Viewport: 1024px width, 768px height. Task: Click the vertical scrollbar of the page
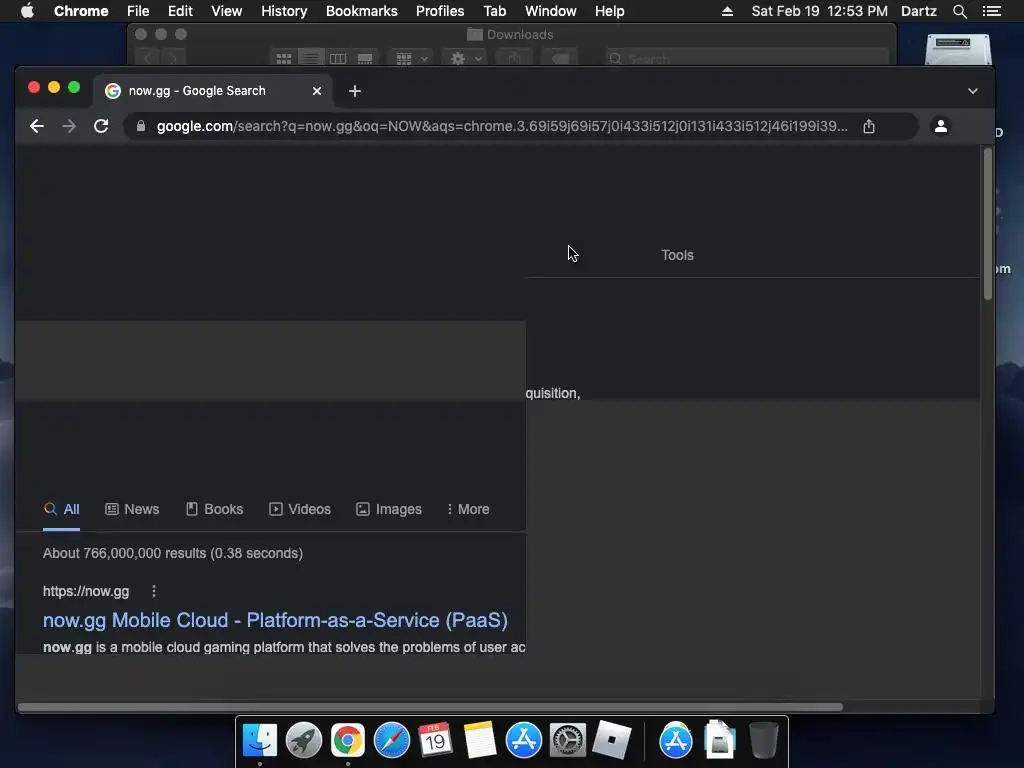(987, 224)
